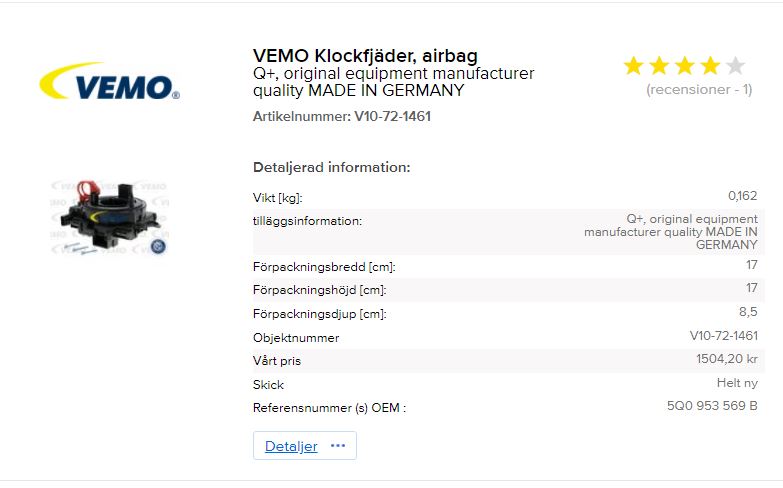Click the third rating star
This screenshot has height=488, width=783.
[x=684, y=67]
